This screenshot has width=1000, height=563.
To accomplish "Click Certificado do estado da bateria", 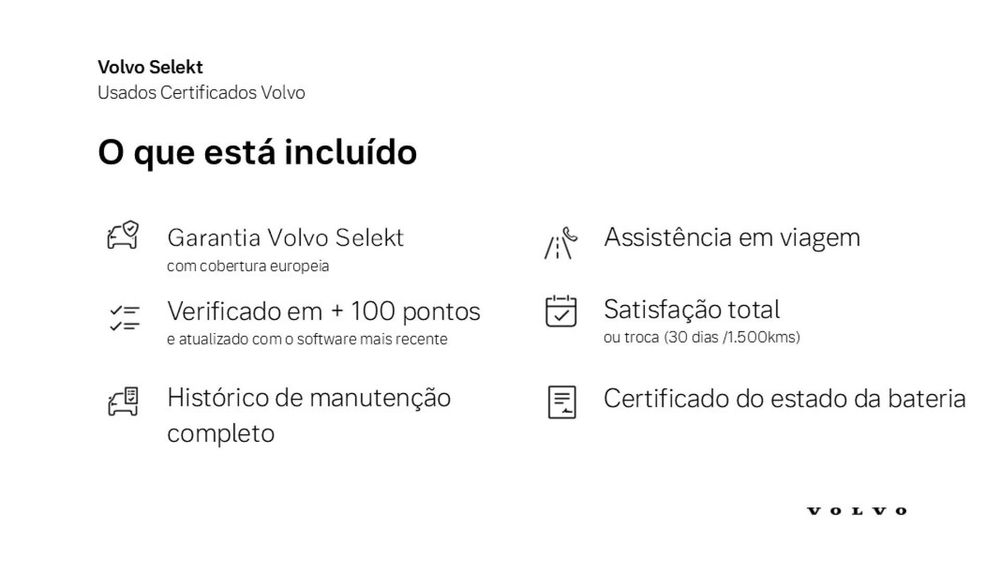I will (x=784, y=399).
